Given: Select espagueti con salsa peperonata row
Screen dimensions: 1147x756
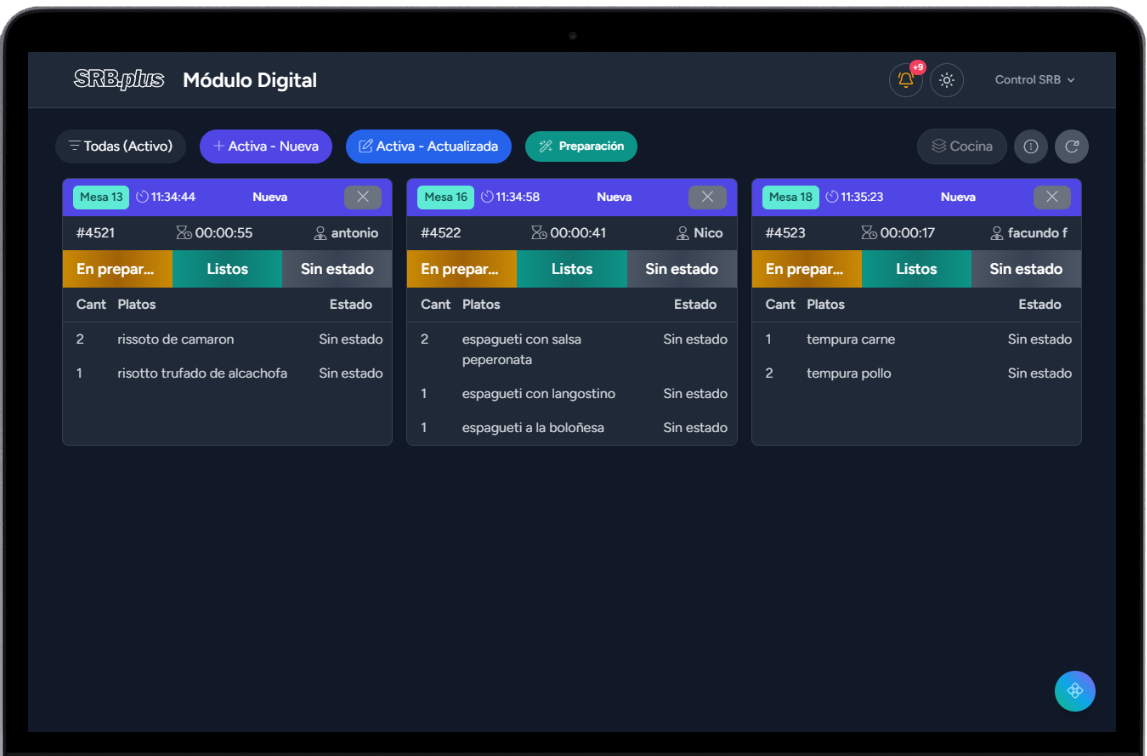Looking at the screenshot, I should pyautogui.click(x=572, y=350).
